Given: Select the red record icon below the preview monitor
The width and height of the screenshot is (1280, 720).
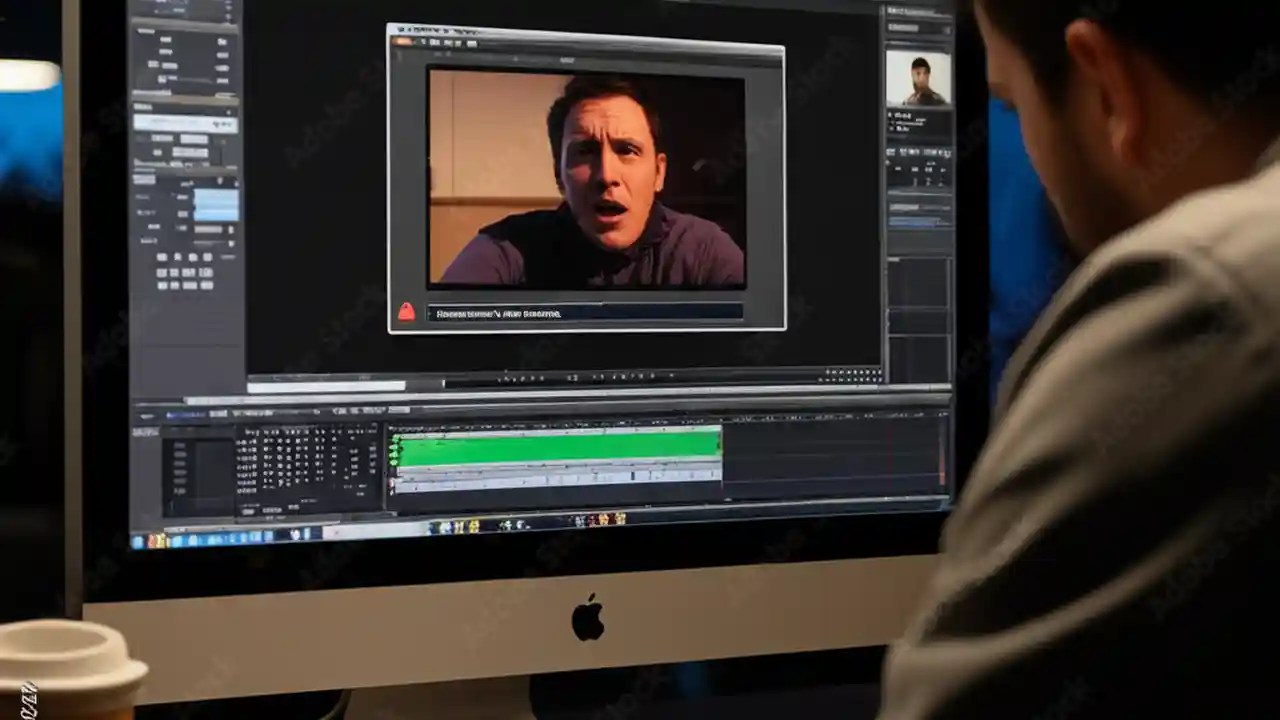Looking at the screenshot, I should pyautogui.click(x=406, y=312).
